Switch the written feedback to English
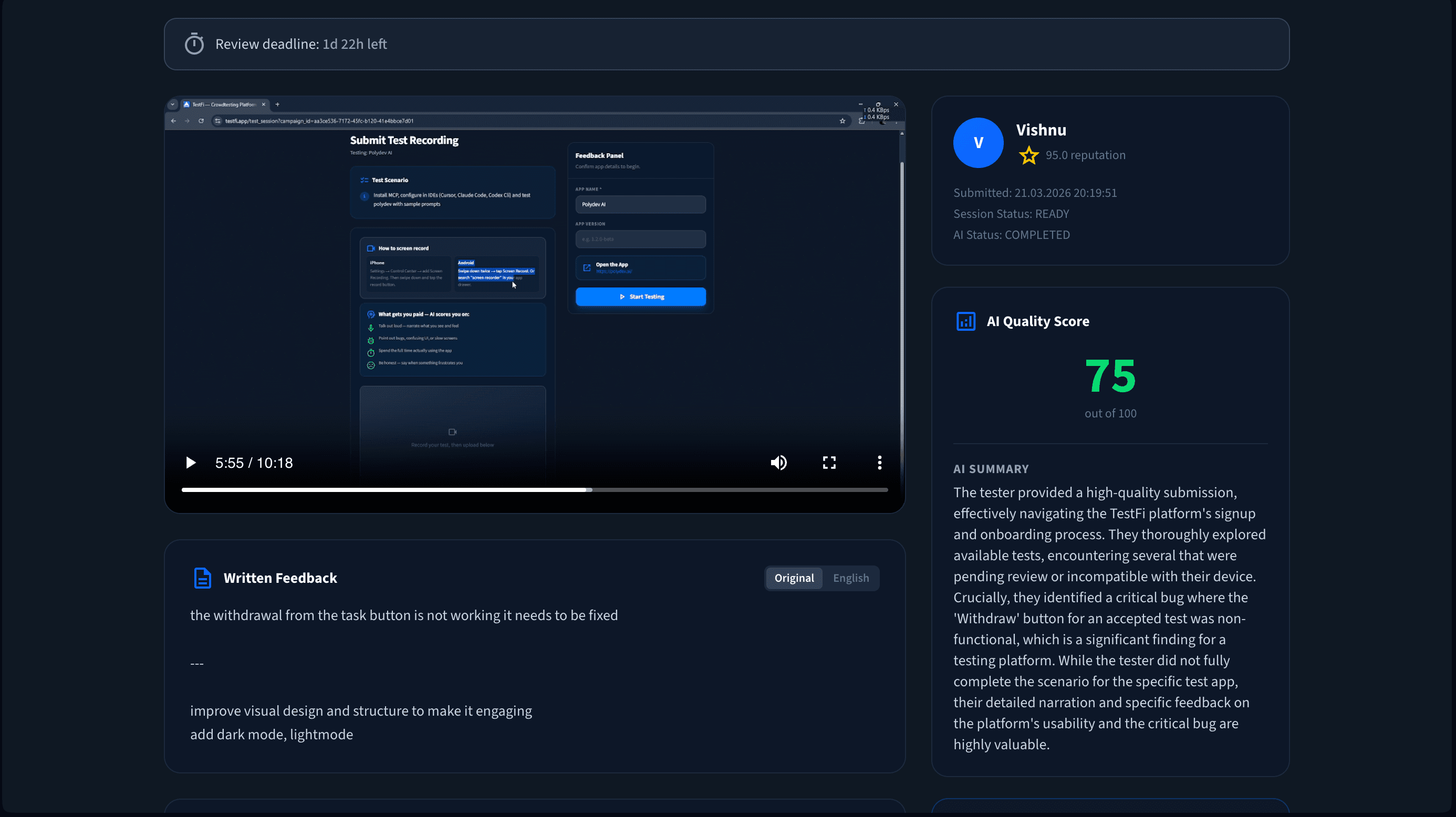Screen dimensions: 1456x817 [851, 578]
